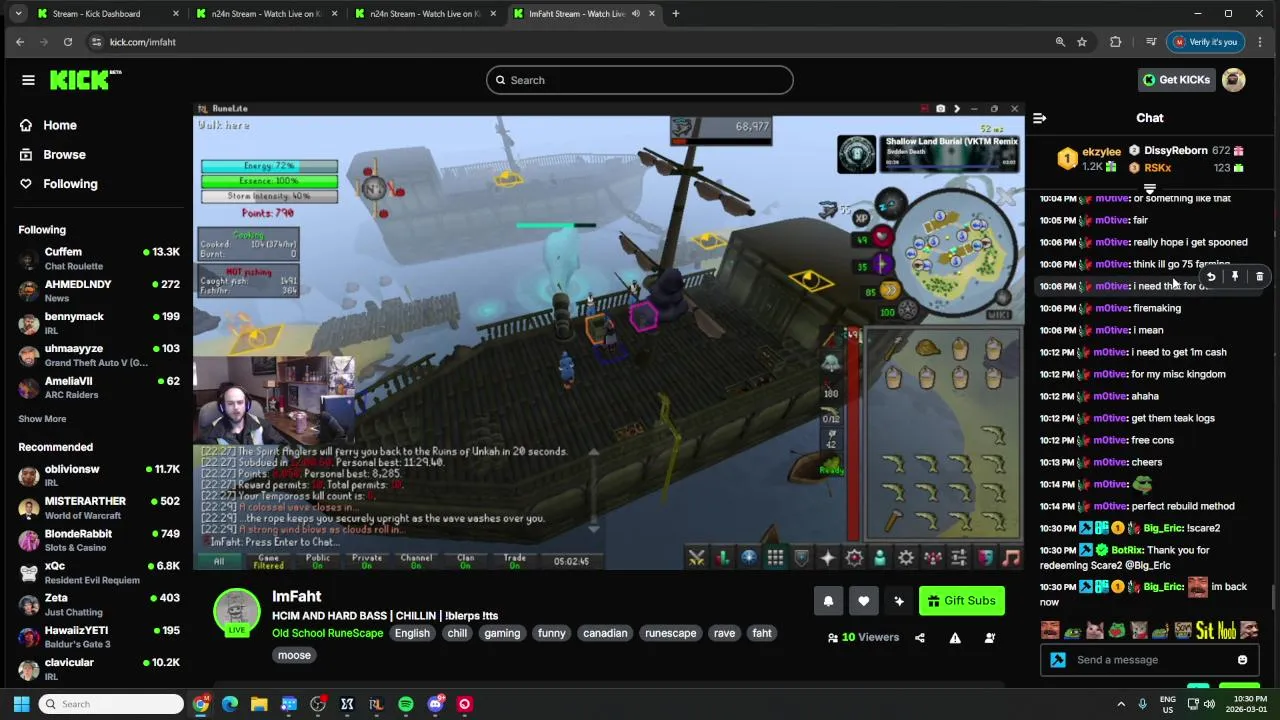Open the in-game settings gear tab
1280x720 pixels.
[906, 558]
